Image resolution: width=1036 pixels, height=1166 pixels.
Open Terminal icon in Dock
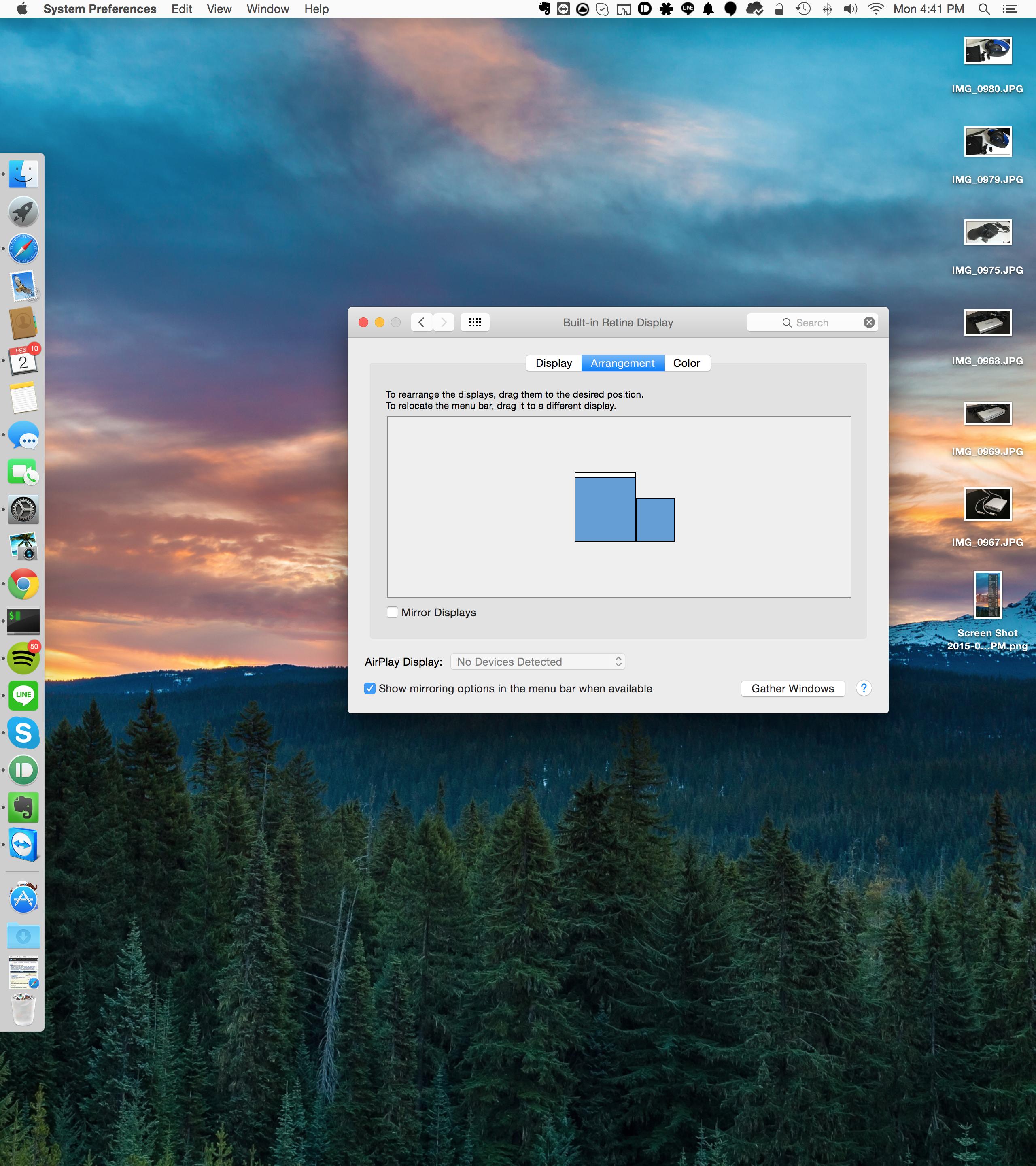pyautogui.click(x=23, y=621)
